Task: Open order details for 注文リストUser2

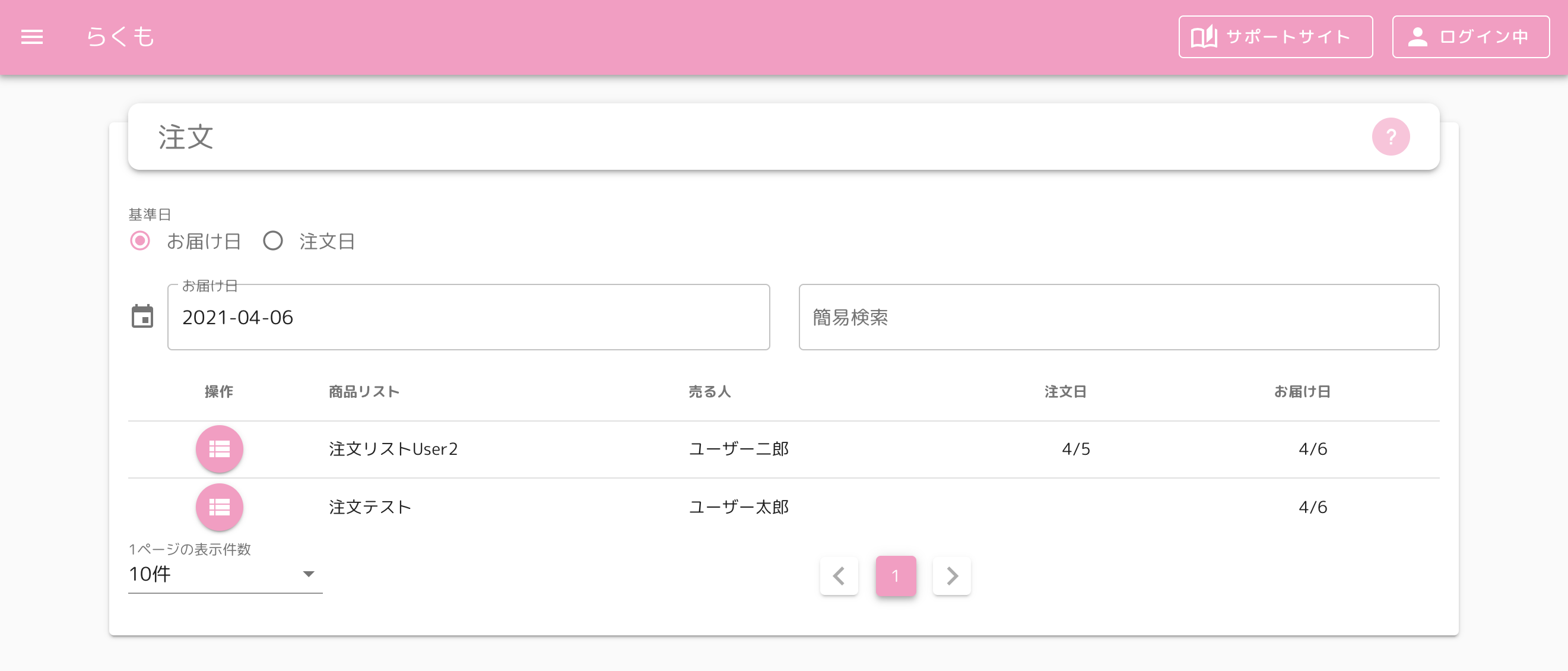Action: coord(219,449)
